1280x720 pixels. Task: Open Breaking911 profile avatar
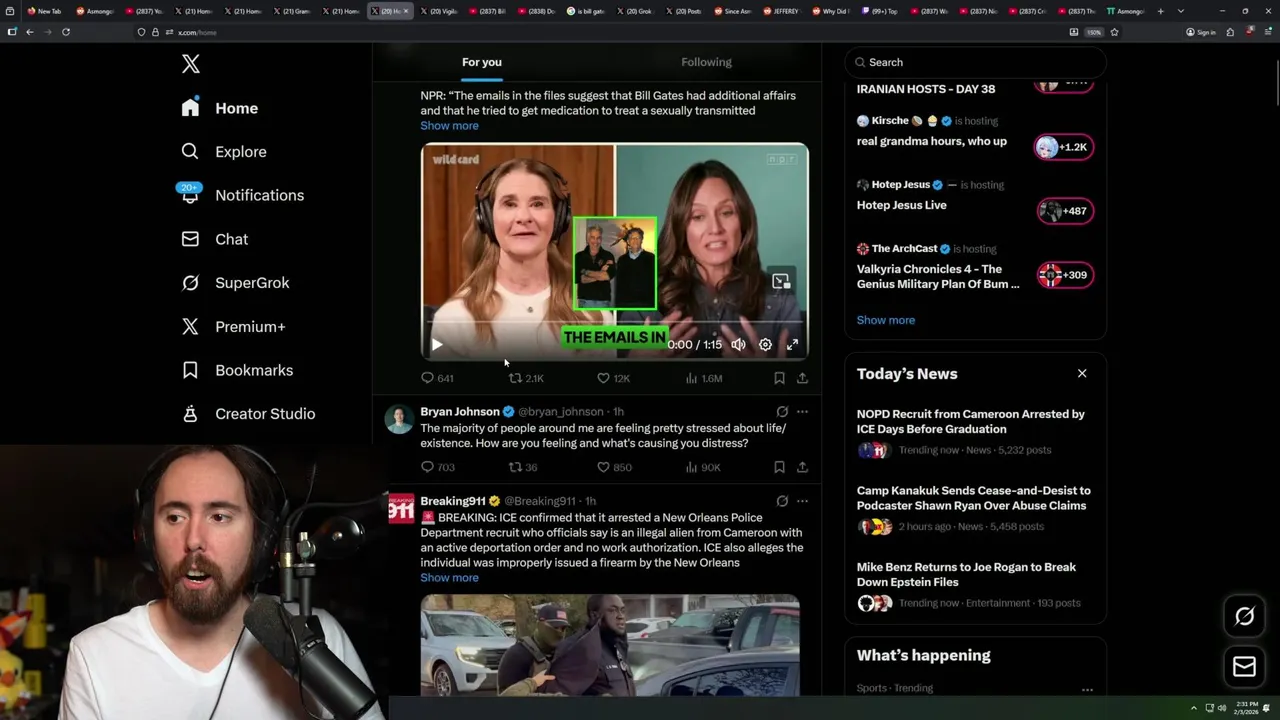(x=400, y=508)
